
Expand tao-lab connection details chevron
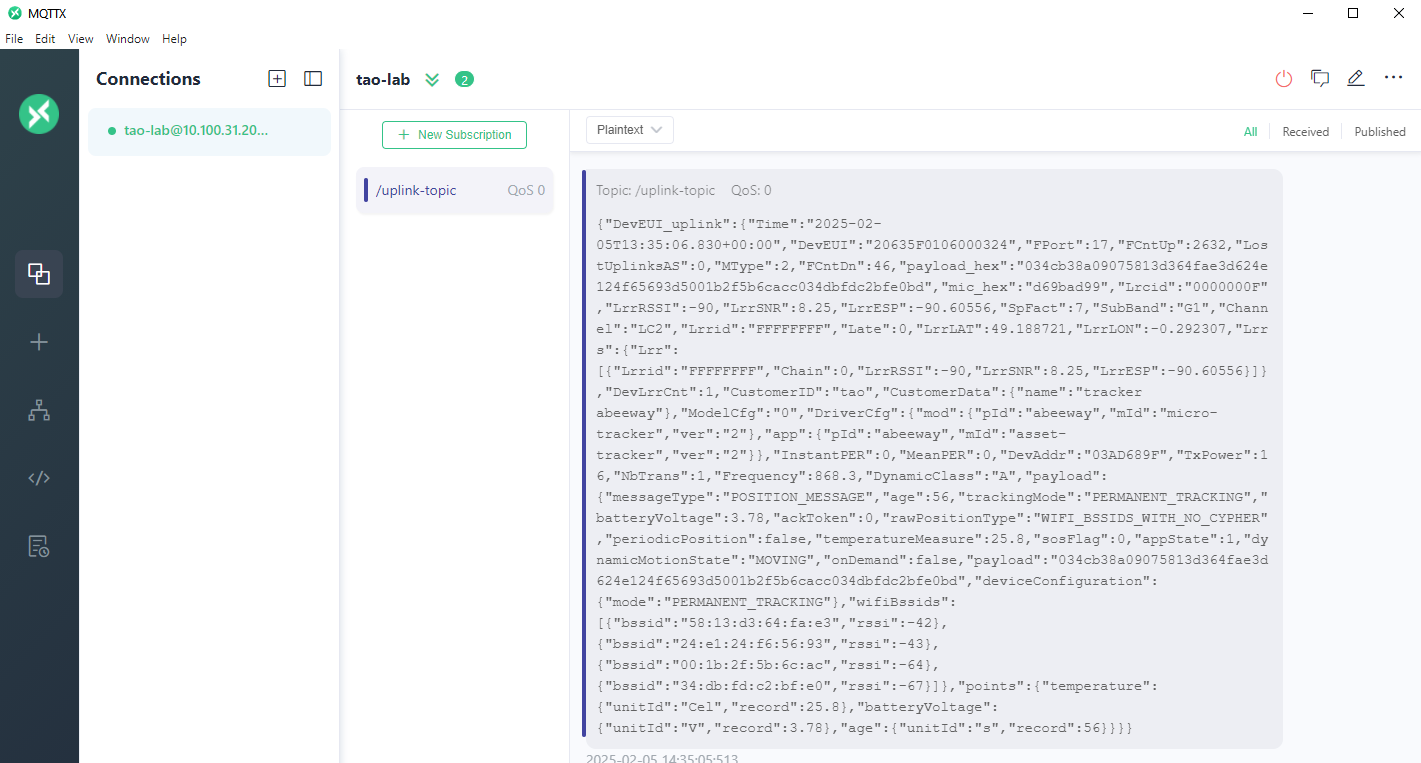tap(432, 80)
